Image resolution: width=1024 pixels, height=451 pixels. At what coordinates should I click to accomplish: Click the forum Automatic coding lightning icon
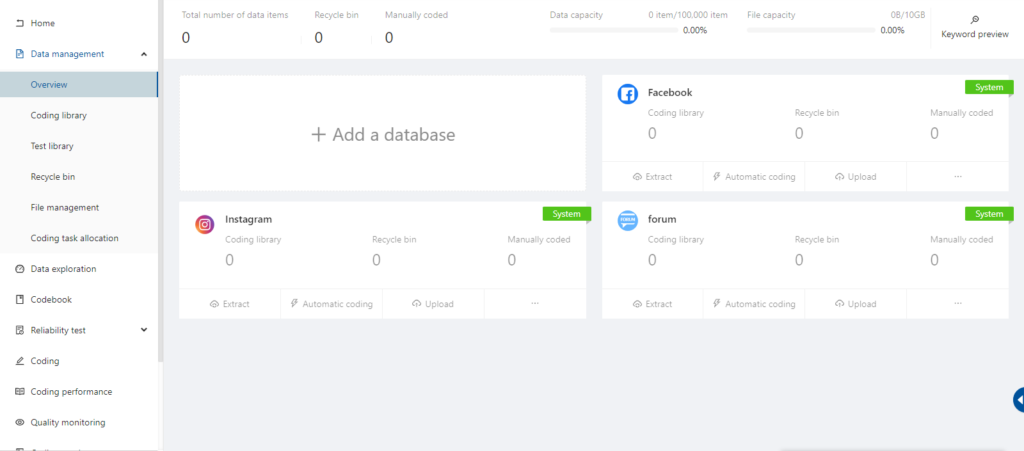pyautogui.click(x=716, y=303)
